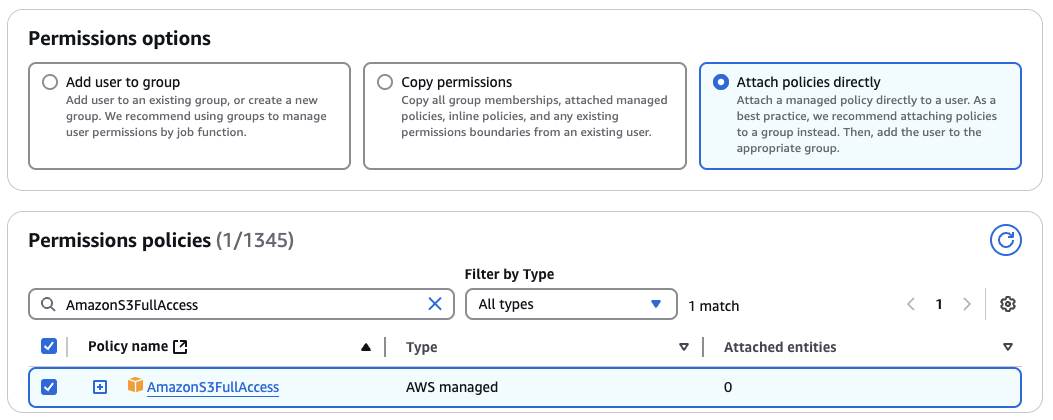Image resolution: width=1053 pixels, height=420 pixels.
Task: Click the external link icon beside Policy name
Action: (180, 347)
